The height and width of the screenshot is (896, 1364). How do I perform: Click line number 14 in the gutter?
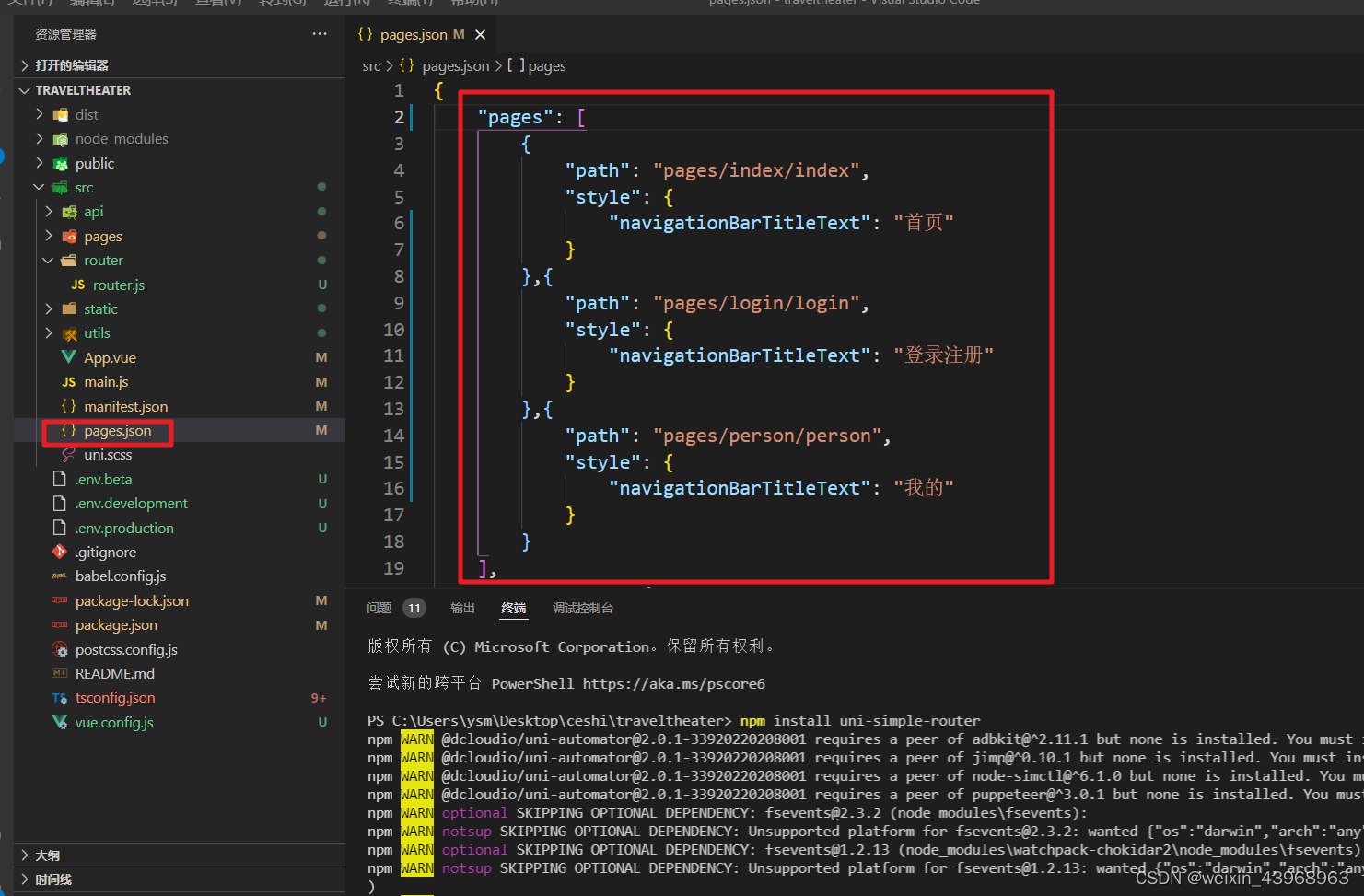tap(393, 436)
